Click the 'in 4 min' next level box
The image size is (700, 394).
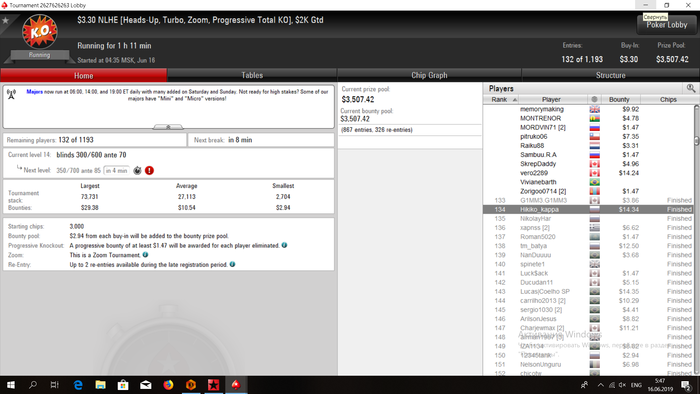coord(117,170)
